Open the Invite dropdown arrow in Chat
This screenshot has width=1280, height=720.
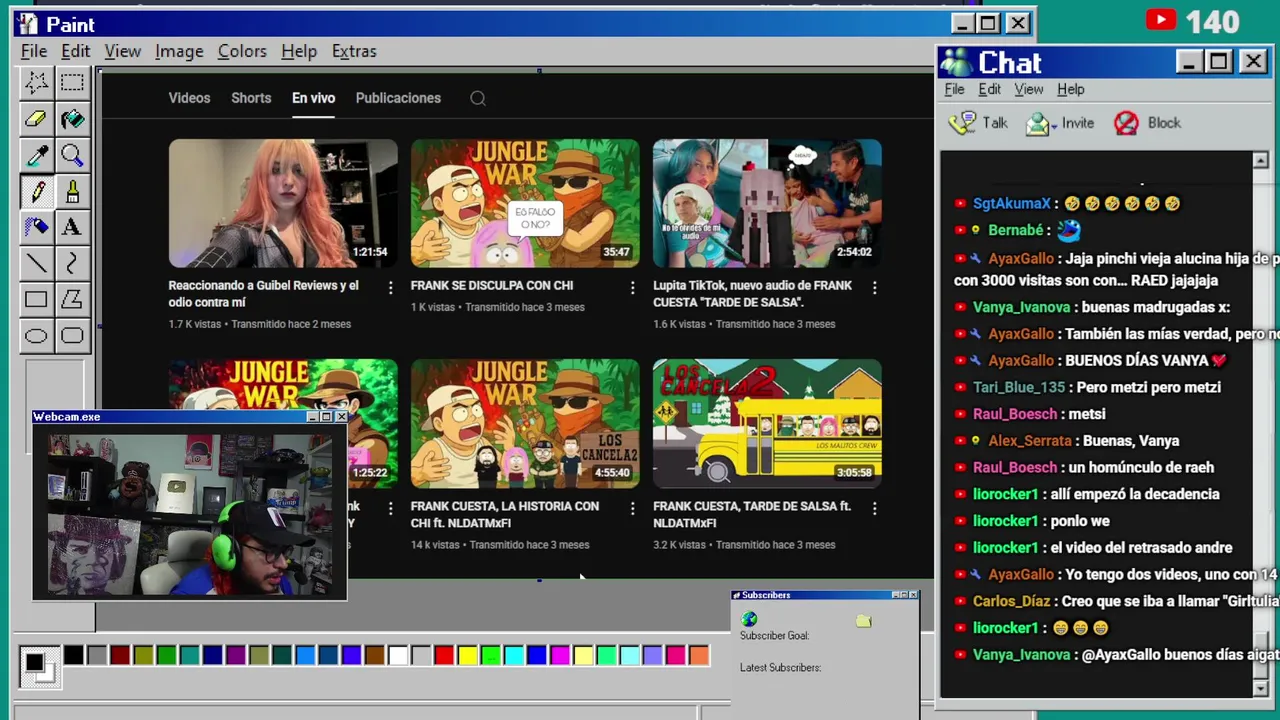pos(1055,129)
